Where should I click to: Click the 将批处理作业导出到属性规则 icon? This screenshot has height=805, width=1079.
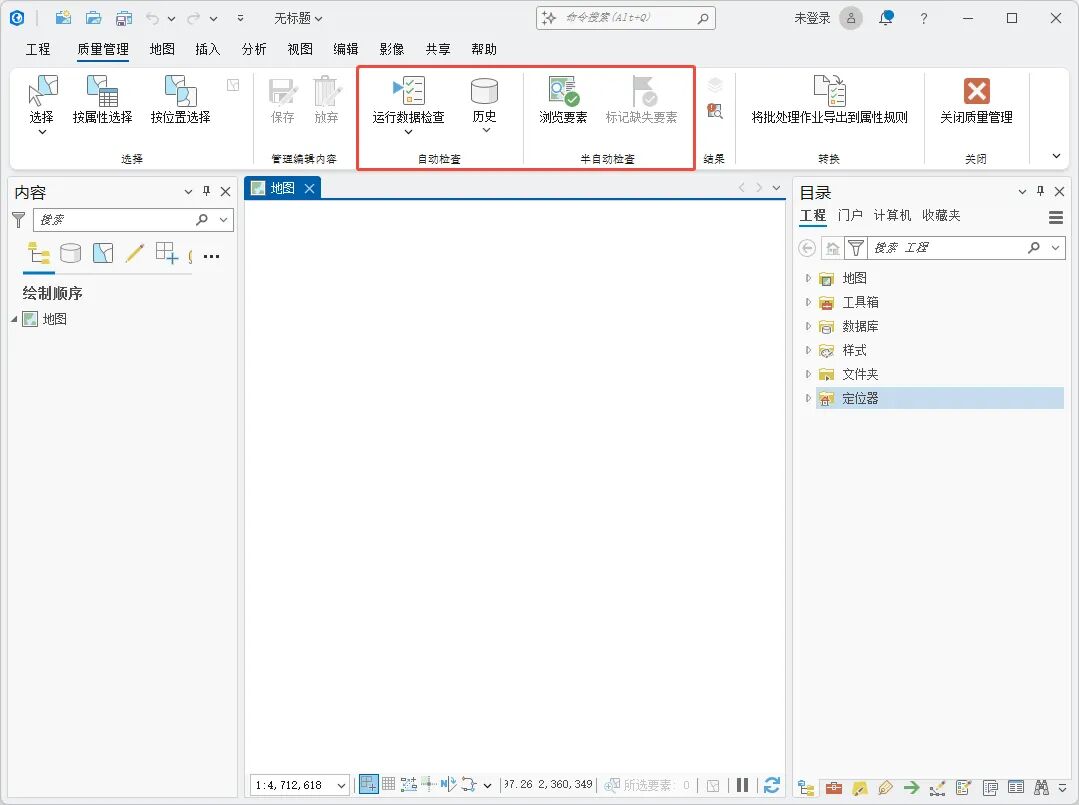(x=829, y=91)
